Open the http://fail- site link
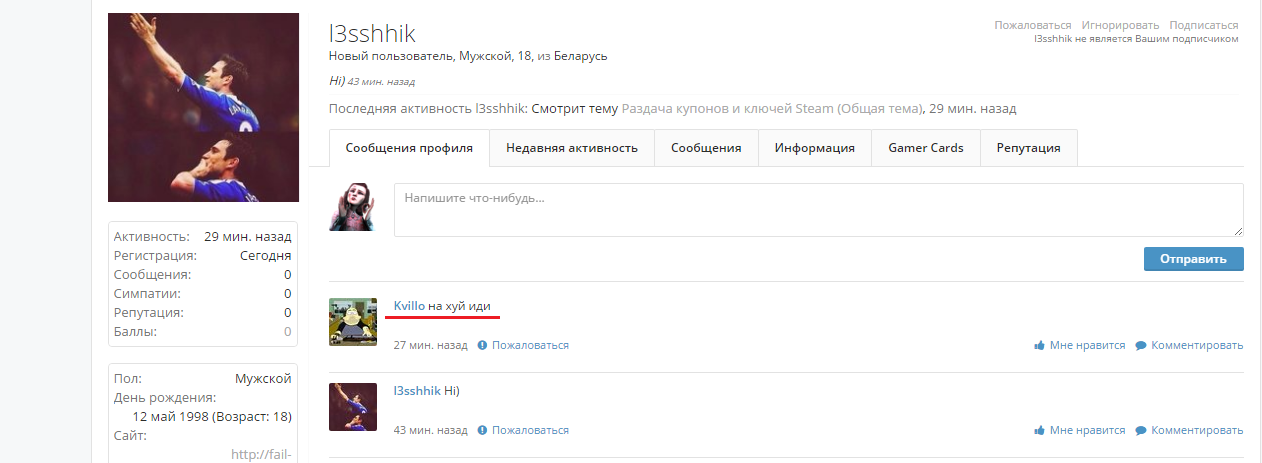 click(x=261, y=454)
